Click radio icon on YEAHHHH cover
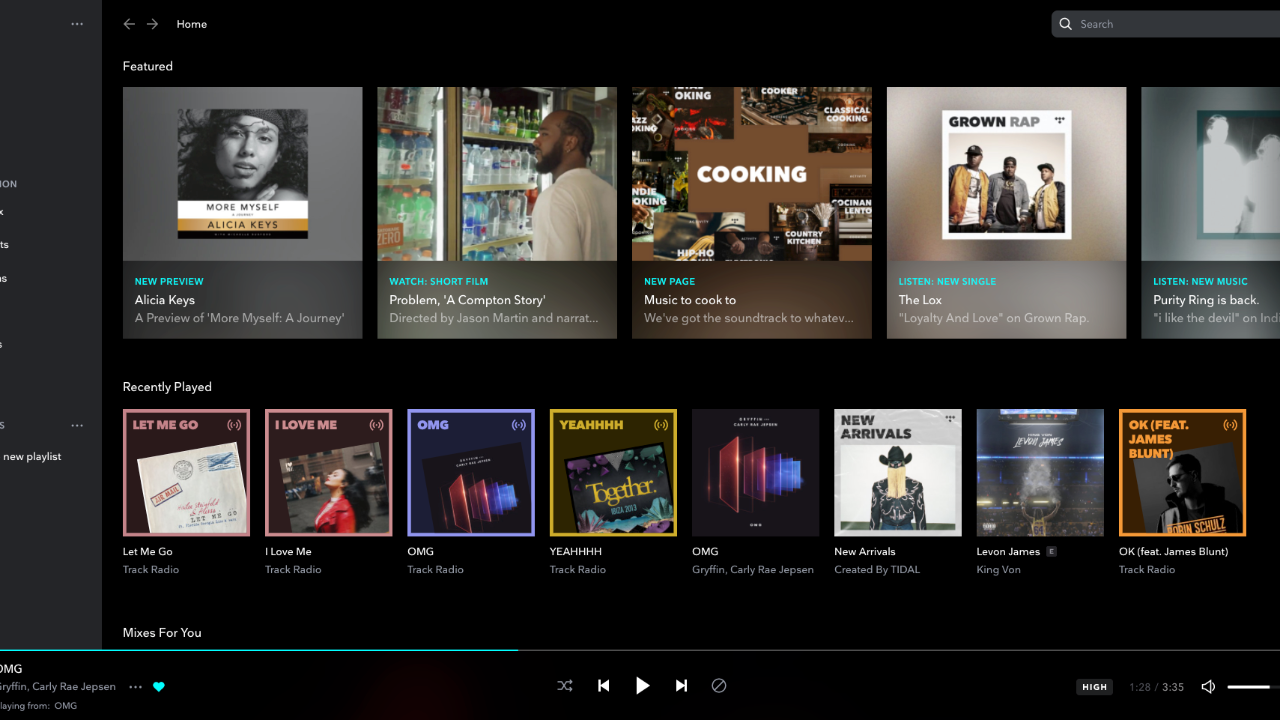 661,425
